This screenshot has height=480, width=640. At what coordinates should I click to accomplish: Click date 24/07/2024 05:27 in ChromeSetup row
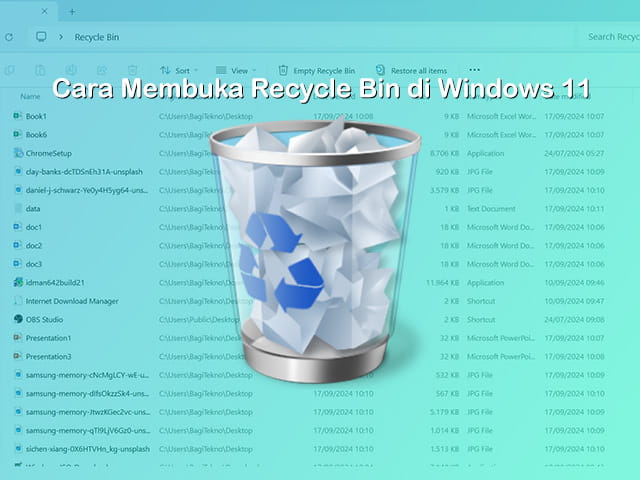(574, 153)
